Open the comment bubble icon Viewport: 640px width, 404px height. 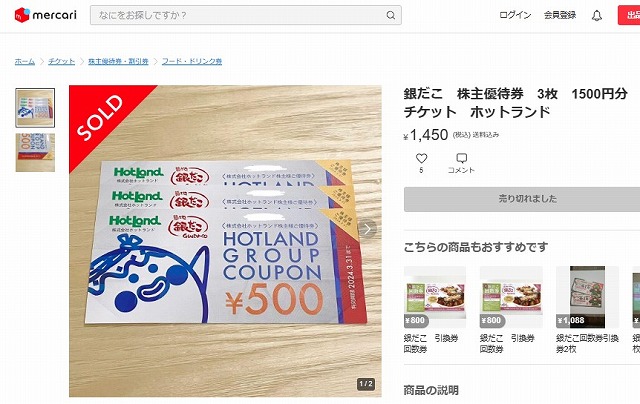click(x=462, y=158)
